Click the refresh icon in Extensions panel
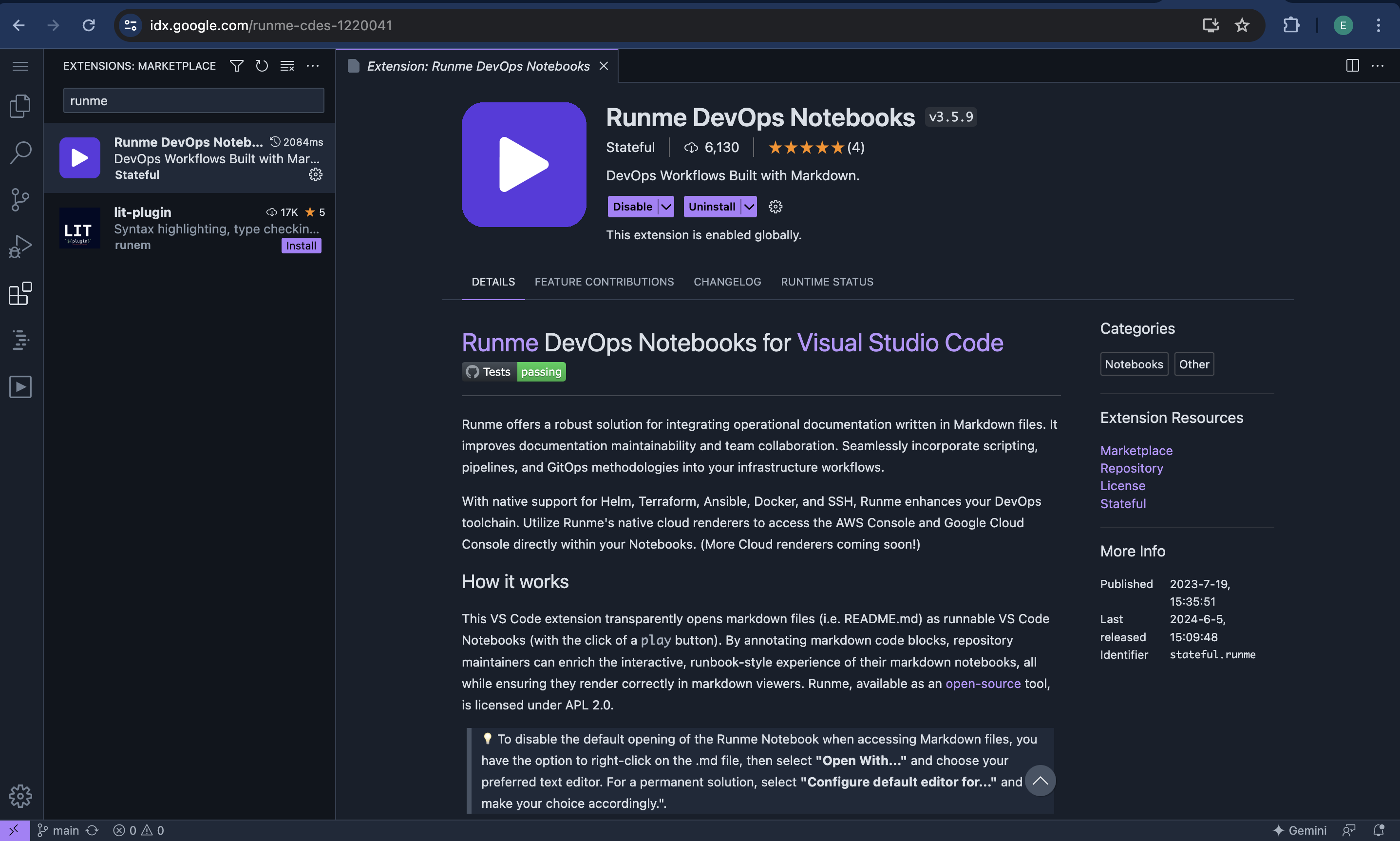Screen dimensions: 1400x841 262,66
